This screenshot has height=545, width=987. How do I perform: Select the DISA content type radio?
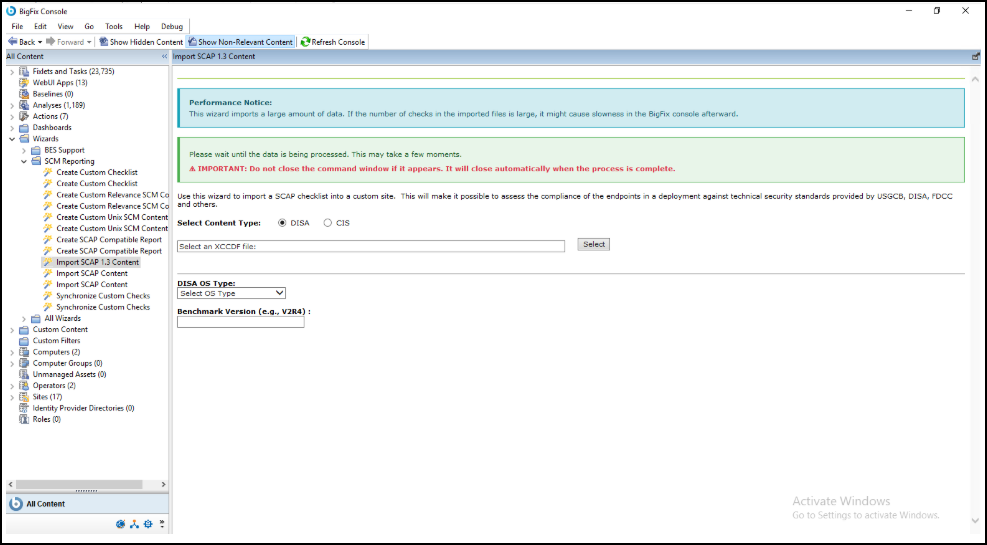point(282,223)
